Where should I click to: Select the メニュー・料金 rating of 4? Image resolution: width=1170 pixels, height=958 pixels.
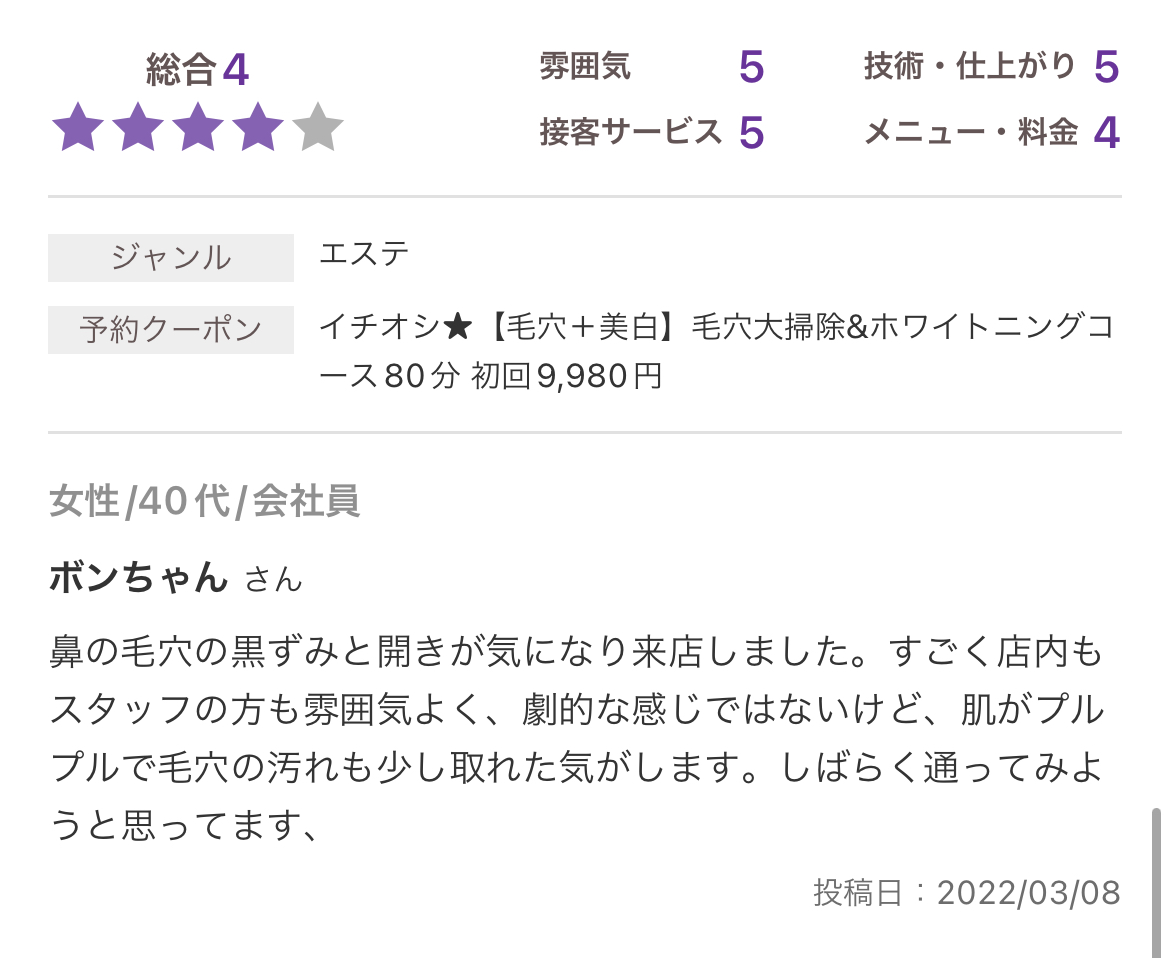1107,132
